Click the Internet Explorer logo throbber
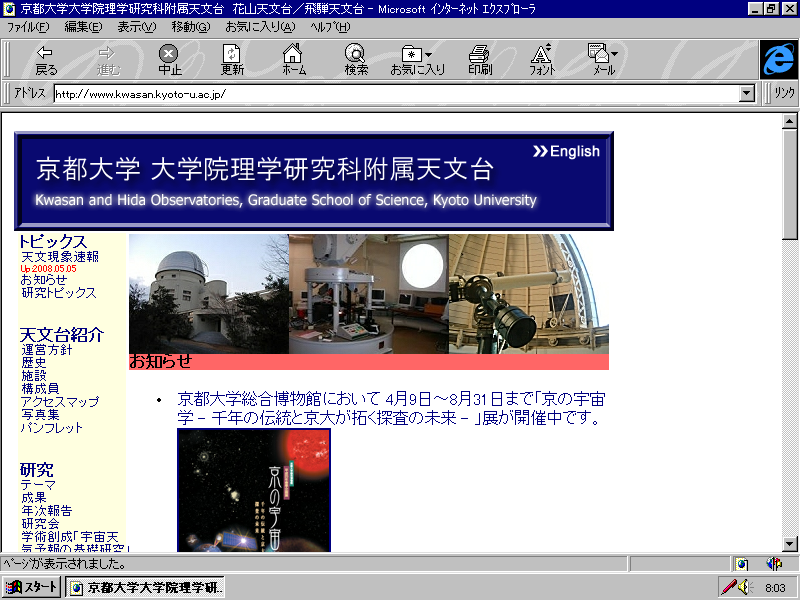Screen dimensions: 800x600 [x=779, y=60]
